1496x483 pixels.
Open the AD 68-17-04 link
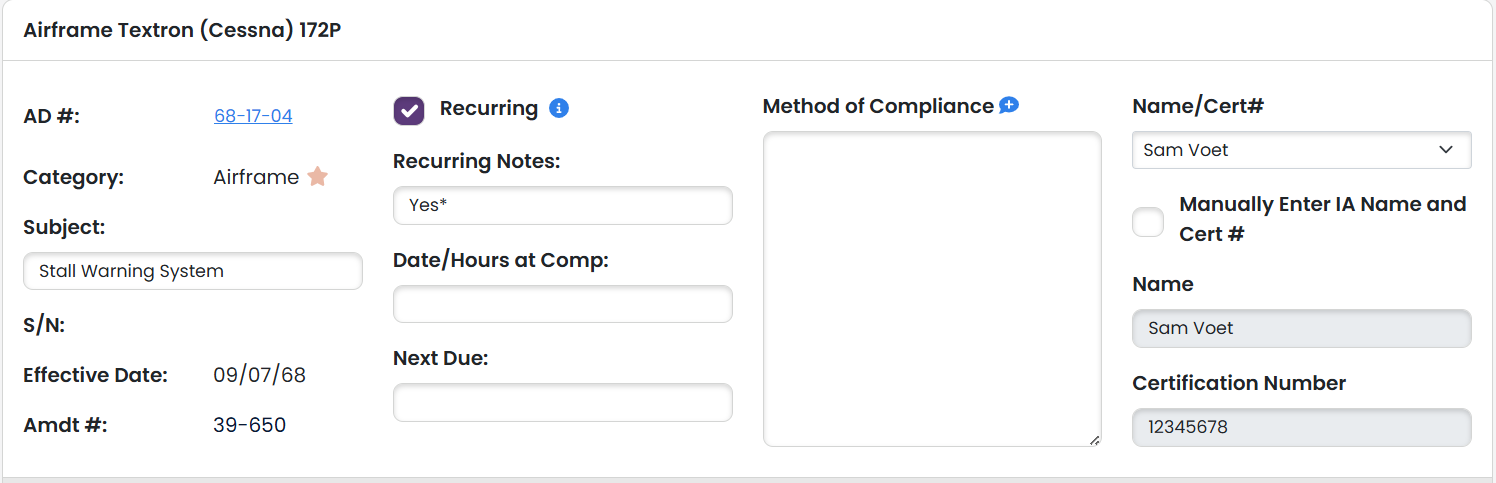[x=253, y=116]
